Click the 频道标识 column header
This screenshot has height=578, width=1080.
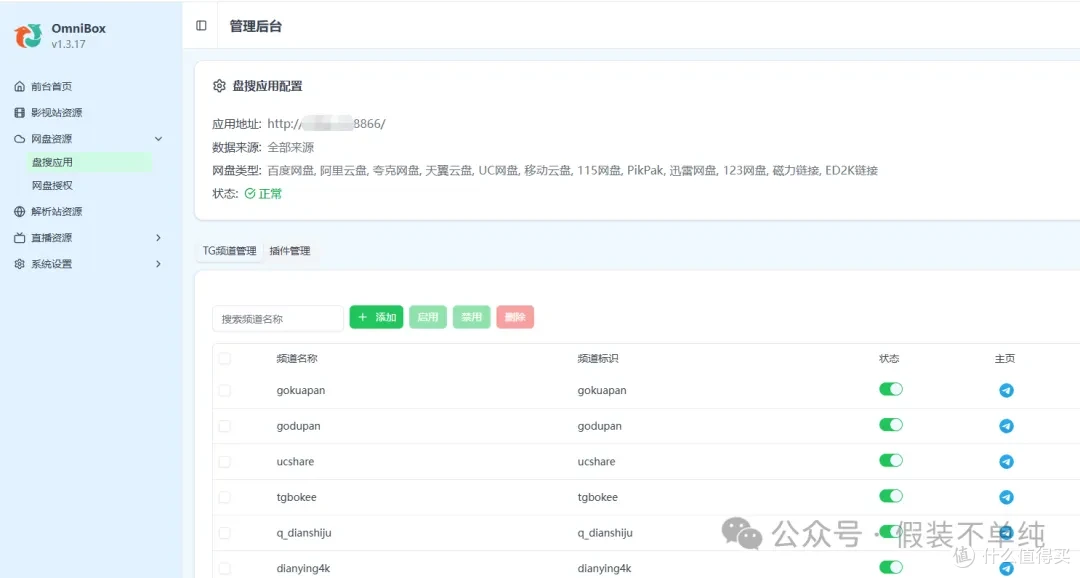tap(598, 358)
